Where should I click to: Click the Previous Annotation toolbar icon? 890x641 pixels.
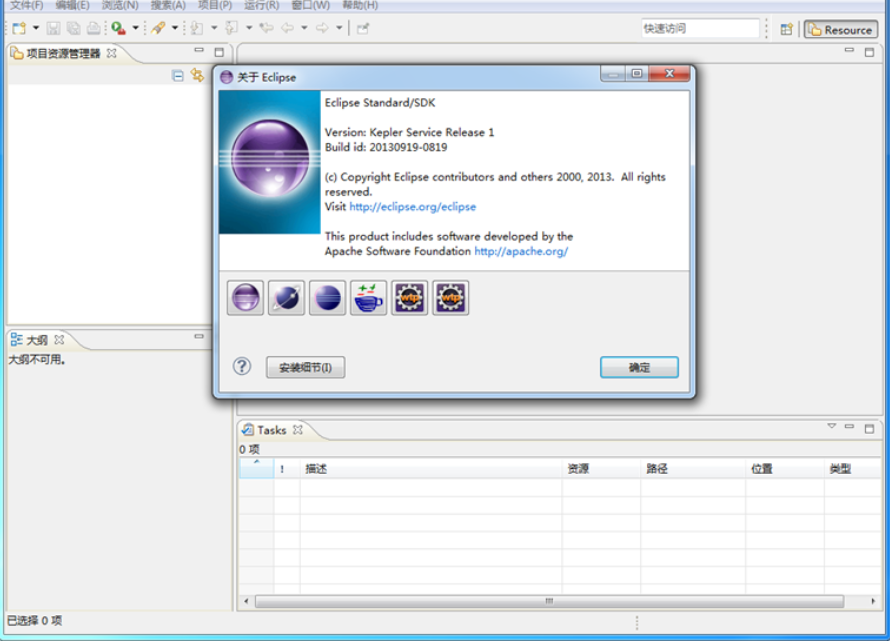(232, 28)
